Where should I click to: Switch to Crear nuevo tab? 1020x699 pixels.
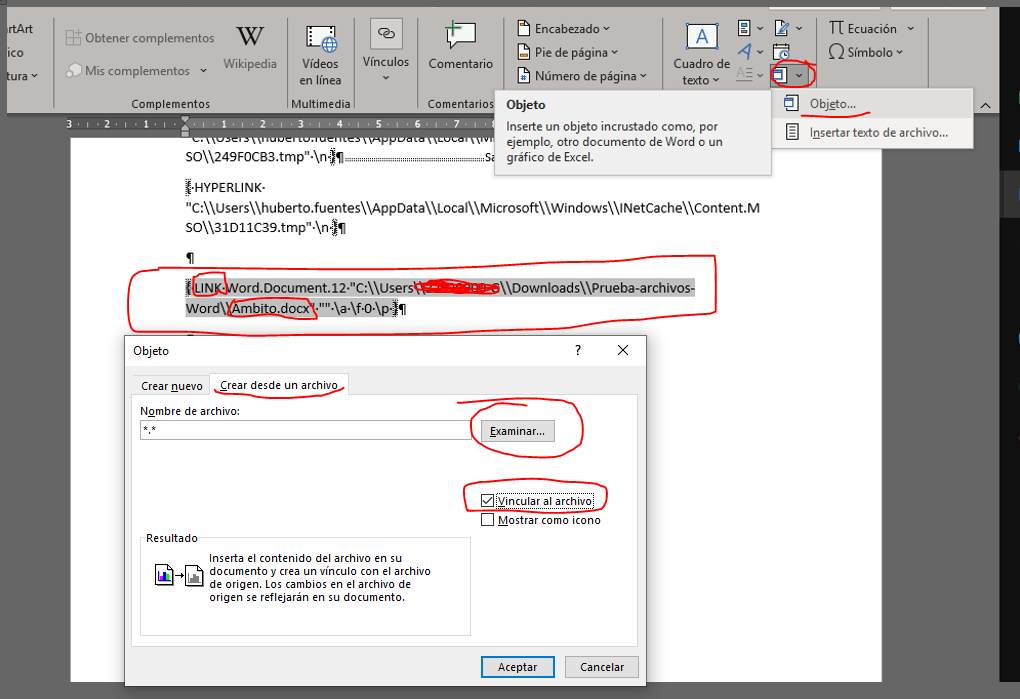click(172, 386)
